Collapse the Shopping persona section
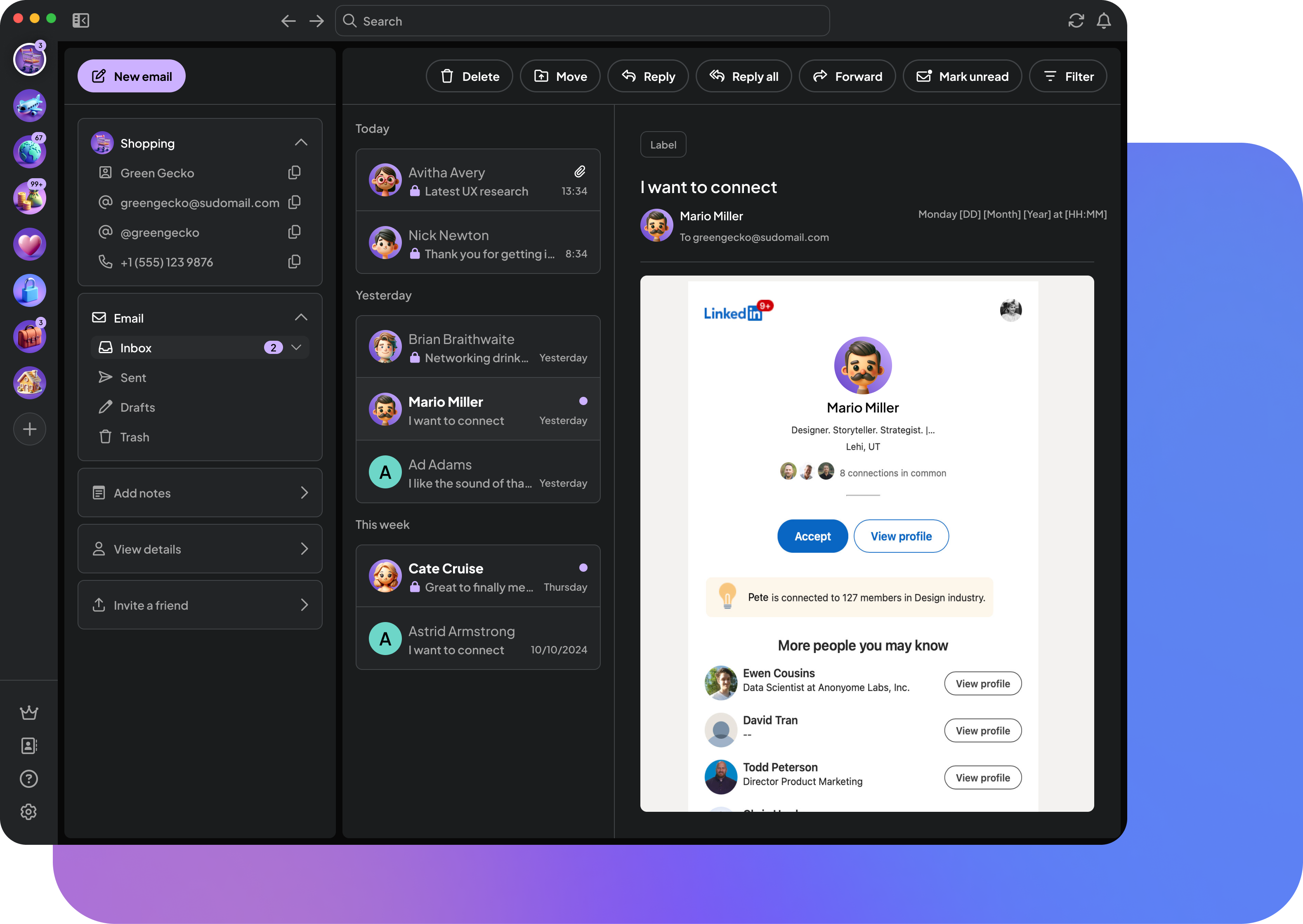 (x=301, y=143)
